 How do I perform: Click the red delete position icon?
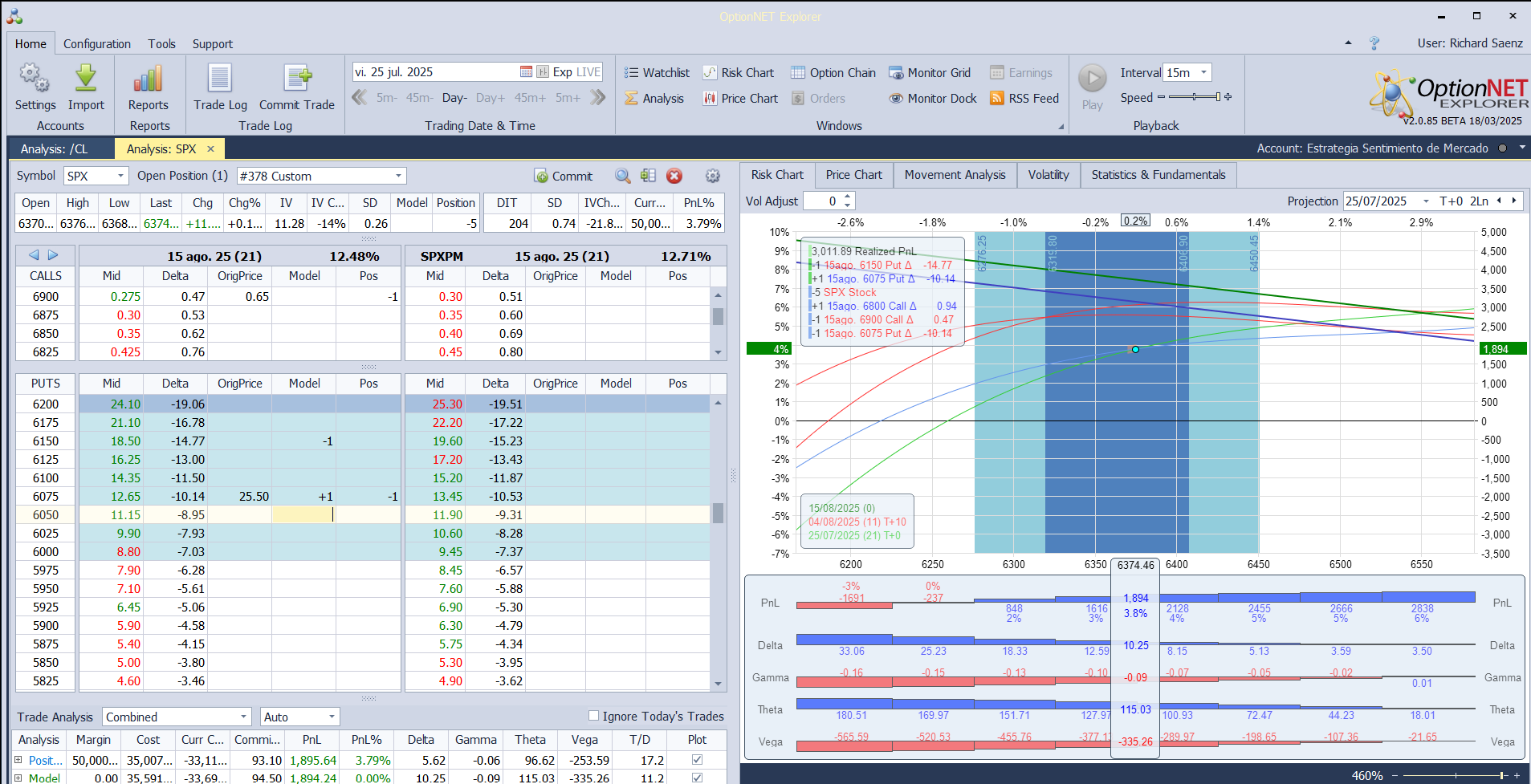[x=674, y=176]
